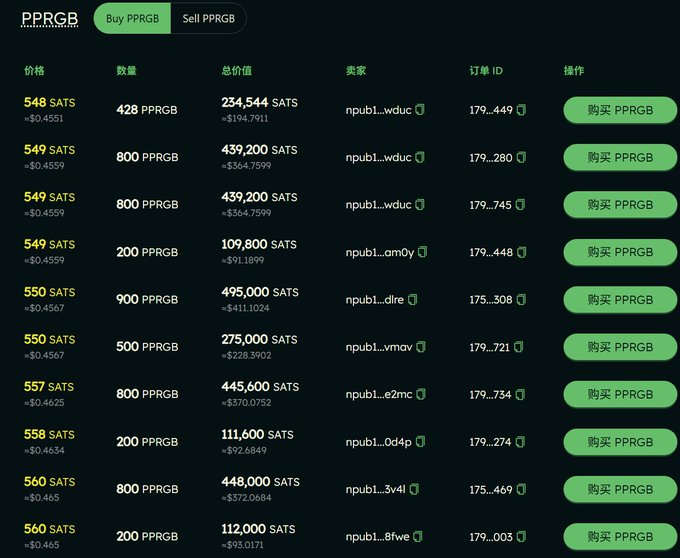Copy order ID 179...745
Image resolution: width=680 pixels, height=558 pixels.
click(520, 204)
